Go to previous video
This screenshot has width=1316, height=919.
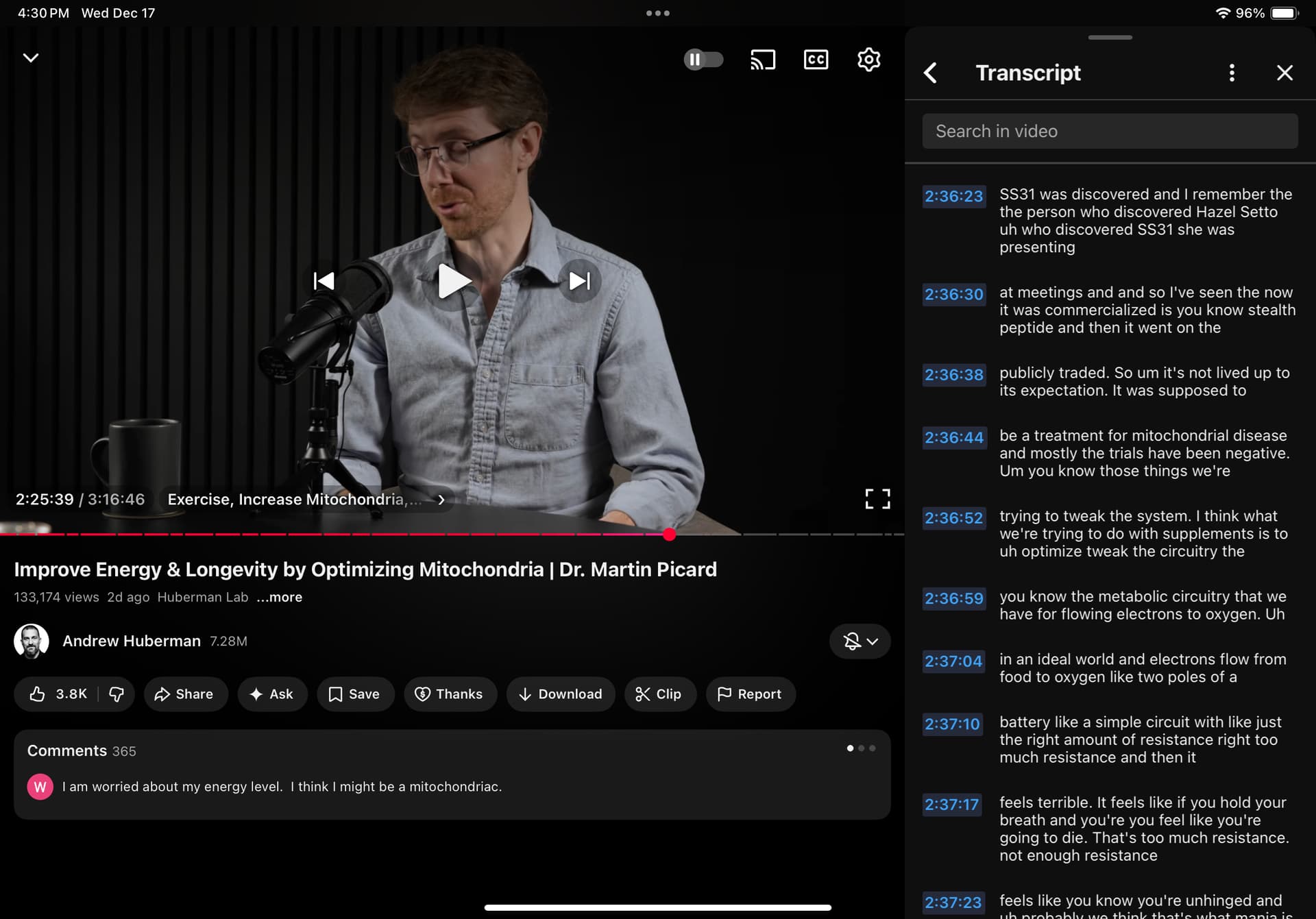click(x=324, y=281)
